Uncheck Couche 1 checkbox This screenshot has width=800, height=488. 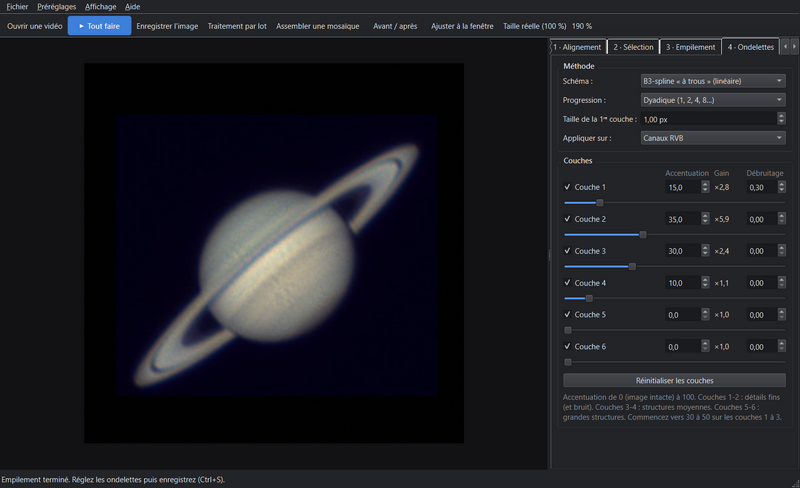click(x=567, y=187)
